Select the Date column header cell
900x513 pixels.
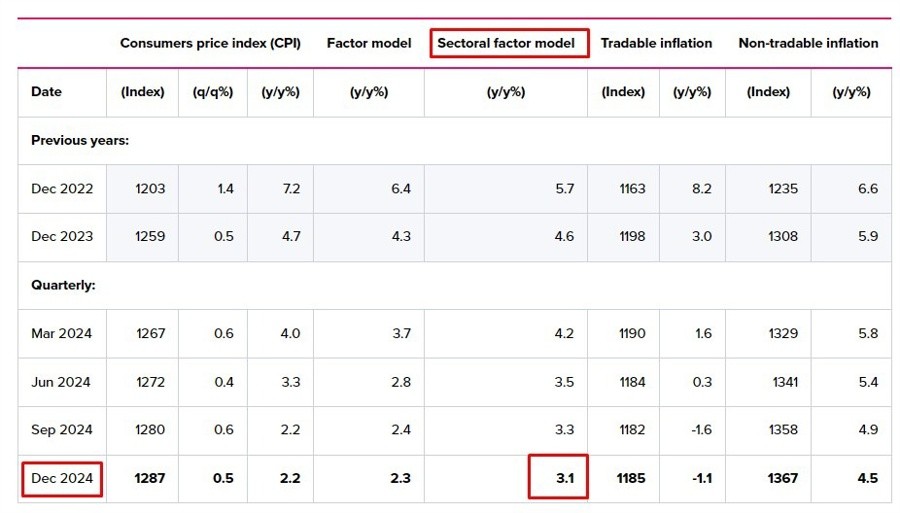[46, 92]
